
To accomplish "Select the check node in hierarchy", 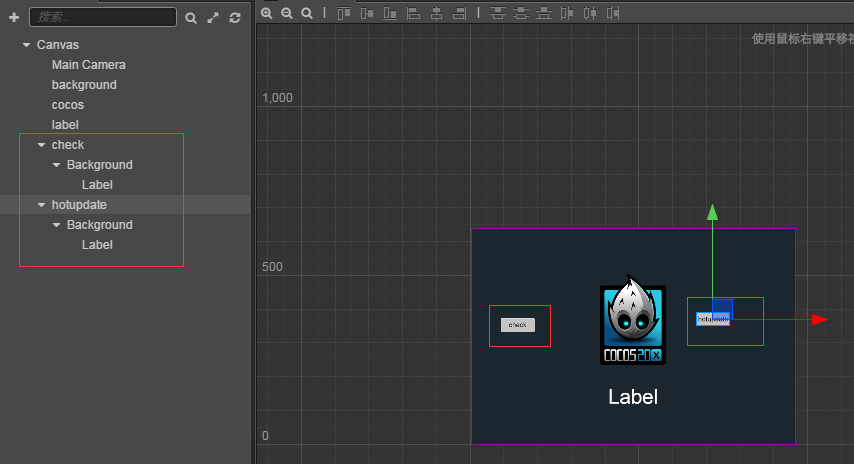I will coord(68,145).
